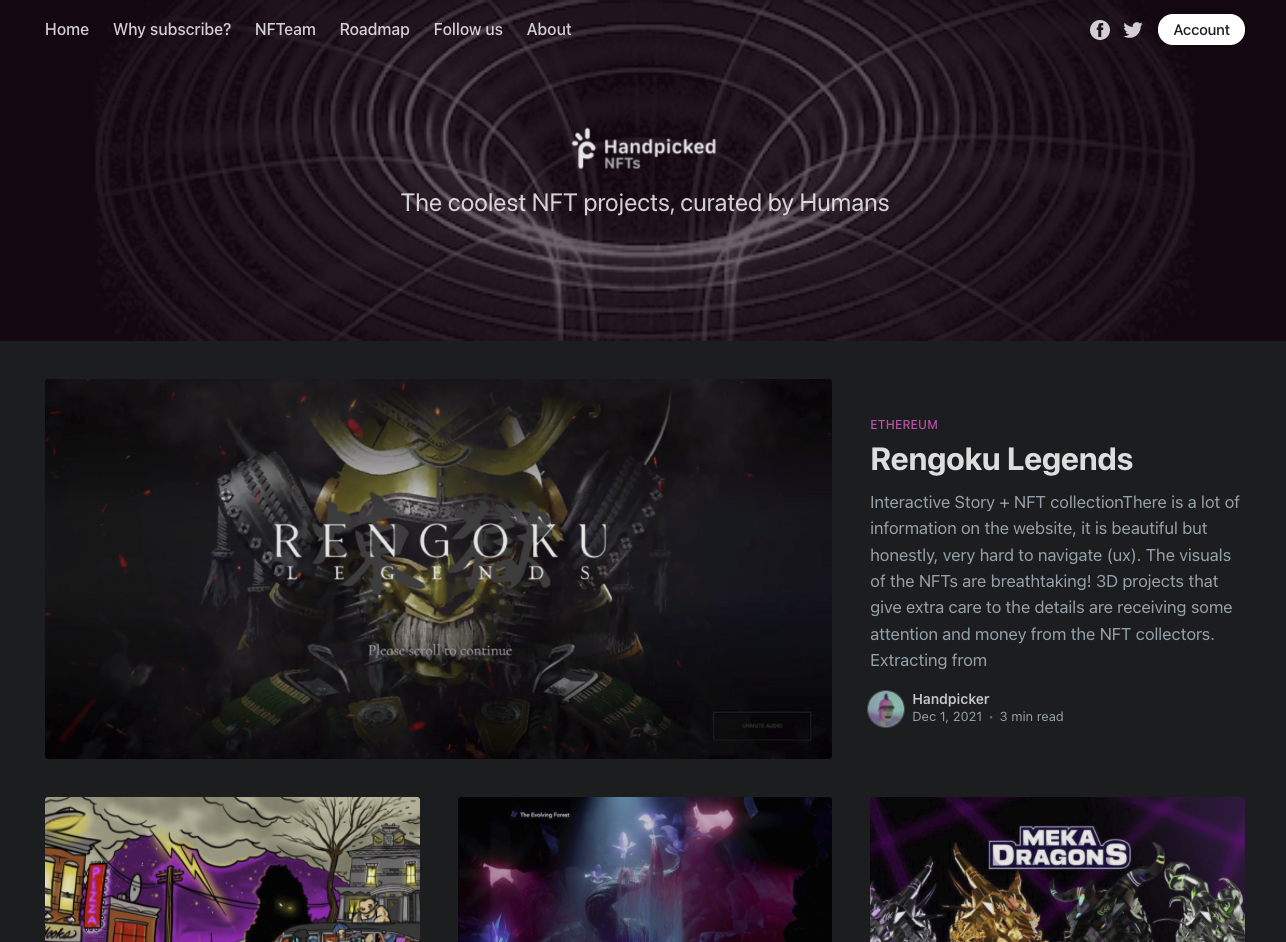Select Follow us in the navigation
Viewport: 1286px width, 942px height.
click(468, 30)
